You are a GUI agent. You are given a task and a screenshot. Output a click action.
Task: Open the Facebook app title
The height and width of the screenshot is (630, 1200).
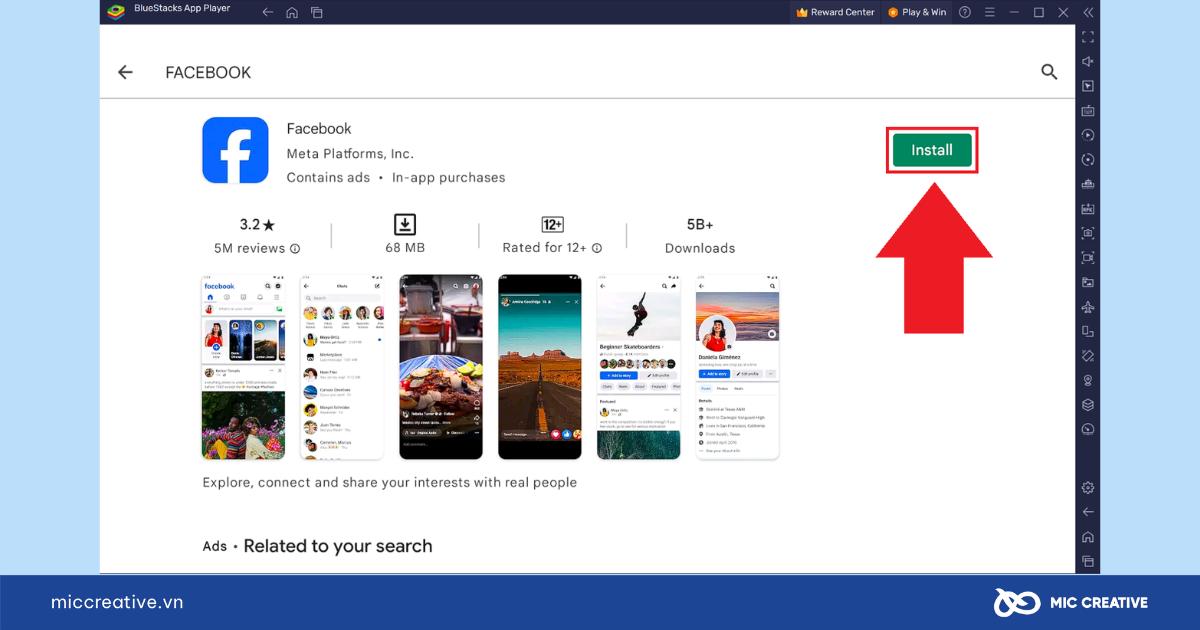(x=319, y=128)
